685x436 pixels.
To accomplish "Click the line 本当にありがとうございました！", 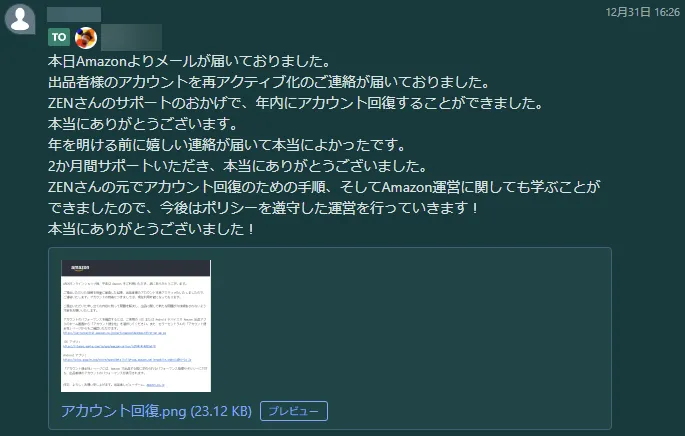I will (x=152, y=229).
